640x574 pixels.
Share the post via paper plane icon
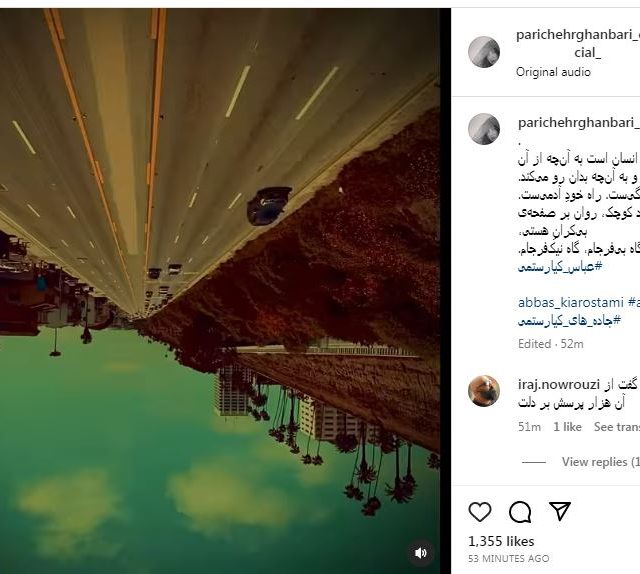pos(560,511)
